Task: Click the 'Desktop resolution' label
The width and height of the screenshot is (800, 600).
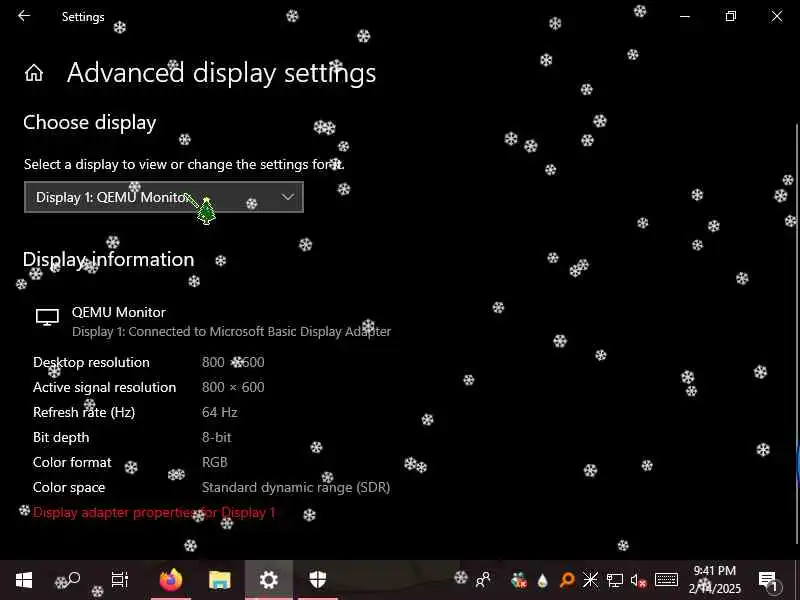Action: pos(91,362)
